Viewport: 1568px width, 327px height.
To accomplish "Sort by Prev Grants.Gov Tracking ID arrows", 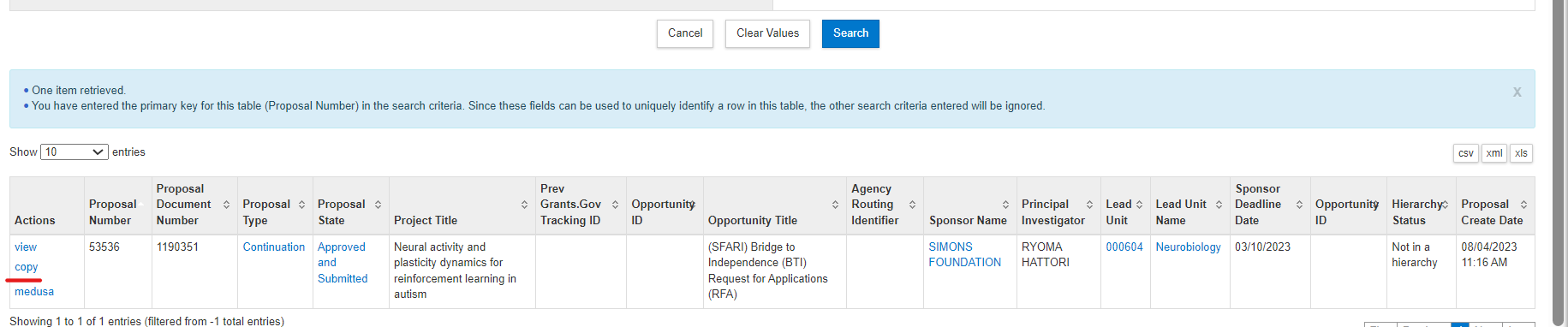I will pyautogui.click(x=615, y=205).
